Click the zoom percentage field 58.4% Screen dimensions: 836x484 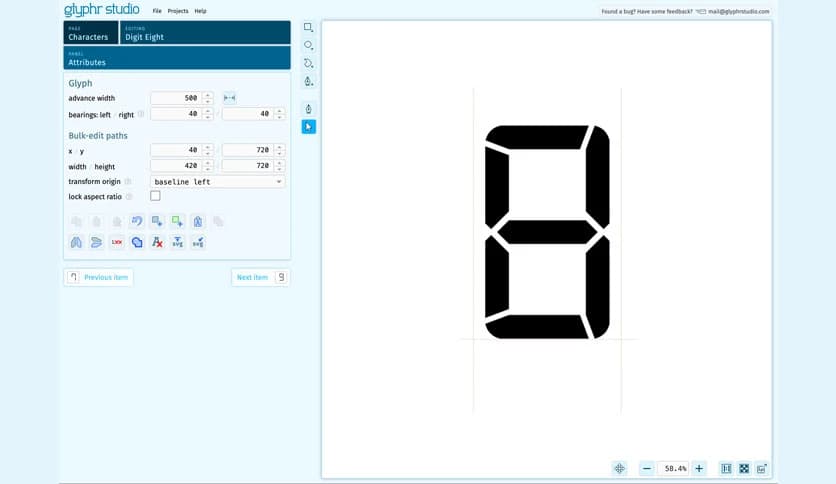coord(673,469)
